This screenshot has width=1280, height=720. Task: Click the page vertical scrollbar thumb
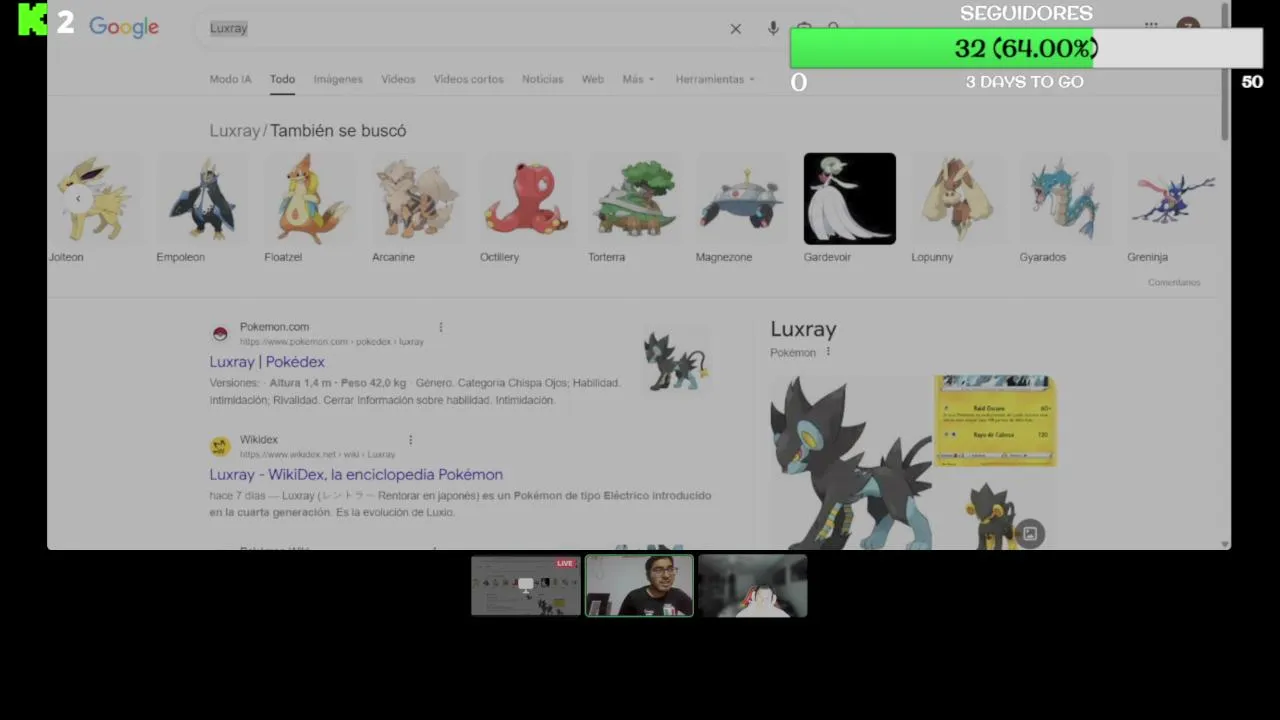coord(1225,70)
